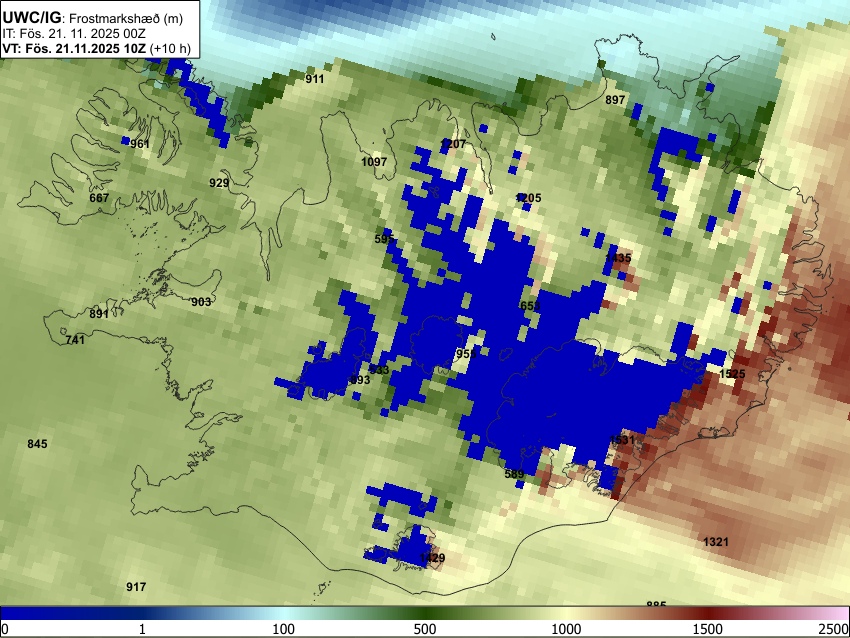Image resolution: width=850 pixels, height=638 pixels.
Task: Click the 741 map label
Action: point(75,340)
